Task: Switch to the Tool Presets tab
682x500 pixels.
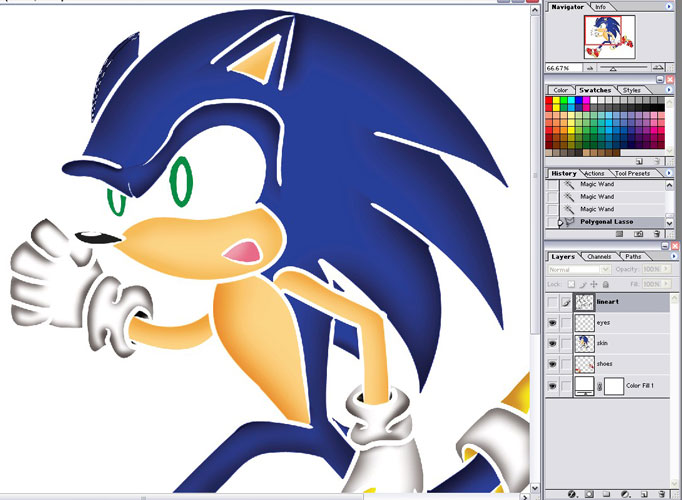Action: (x=632, y=173)
